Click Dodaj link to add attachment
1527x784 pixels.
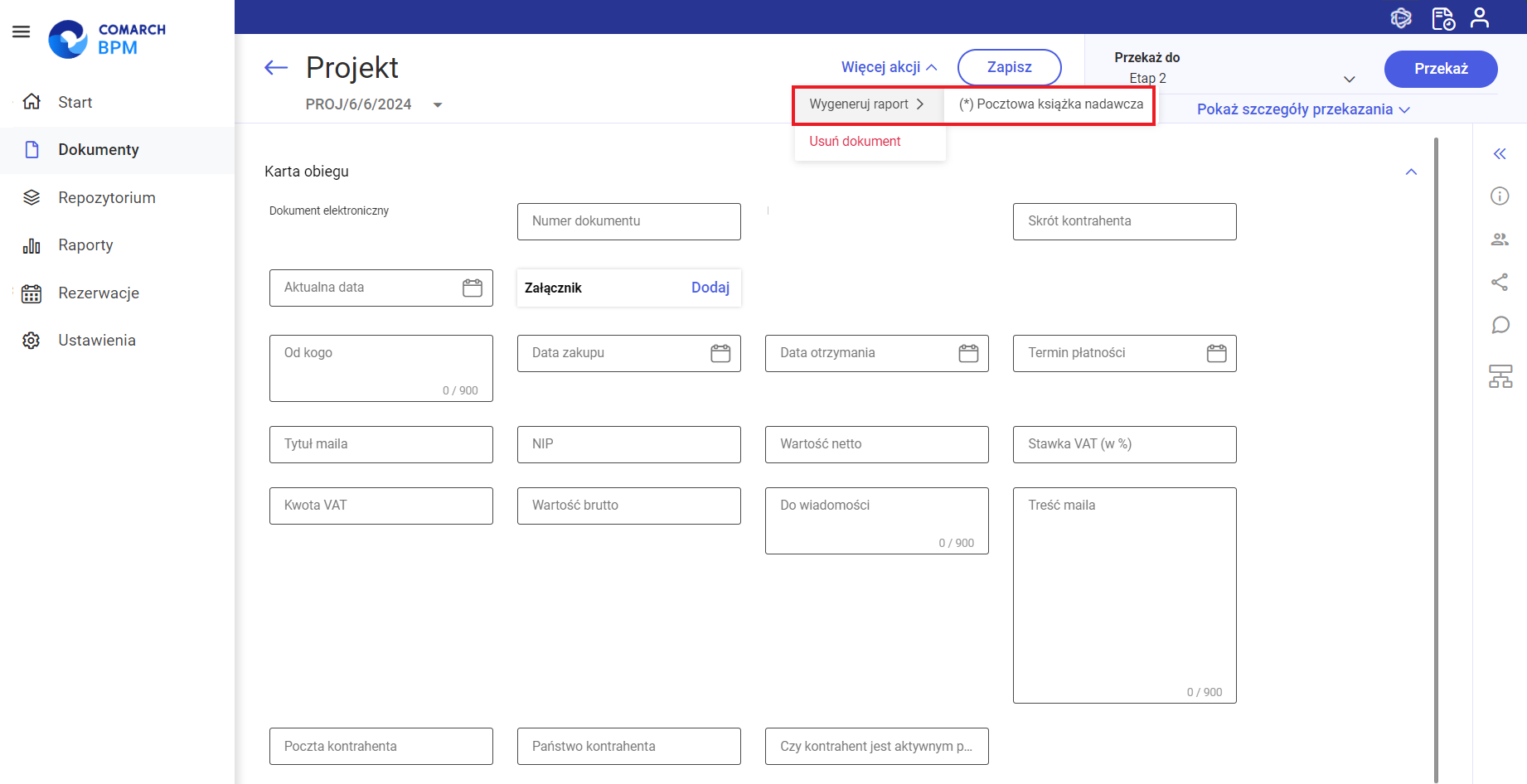[710, 288]
